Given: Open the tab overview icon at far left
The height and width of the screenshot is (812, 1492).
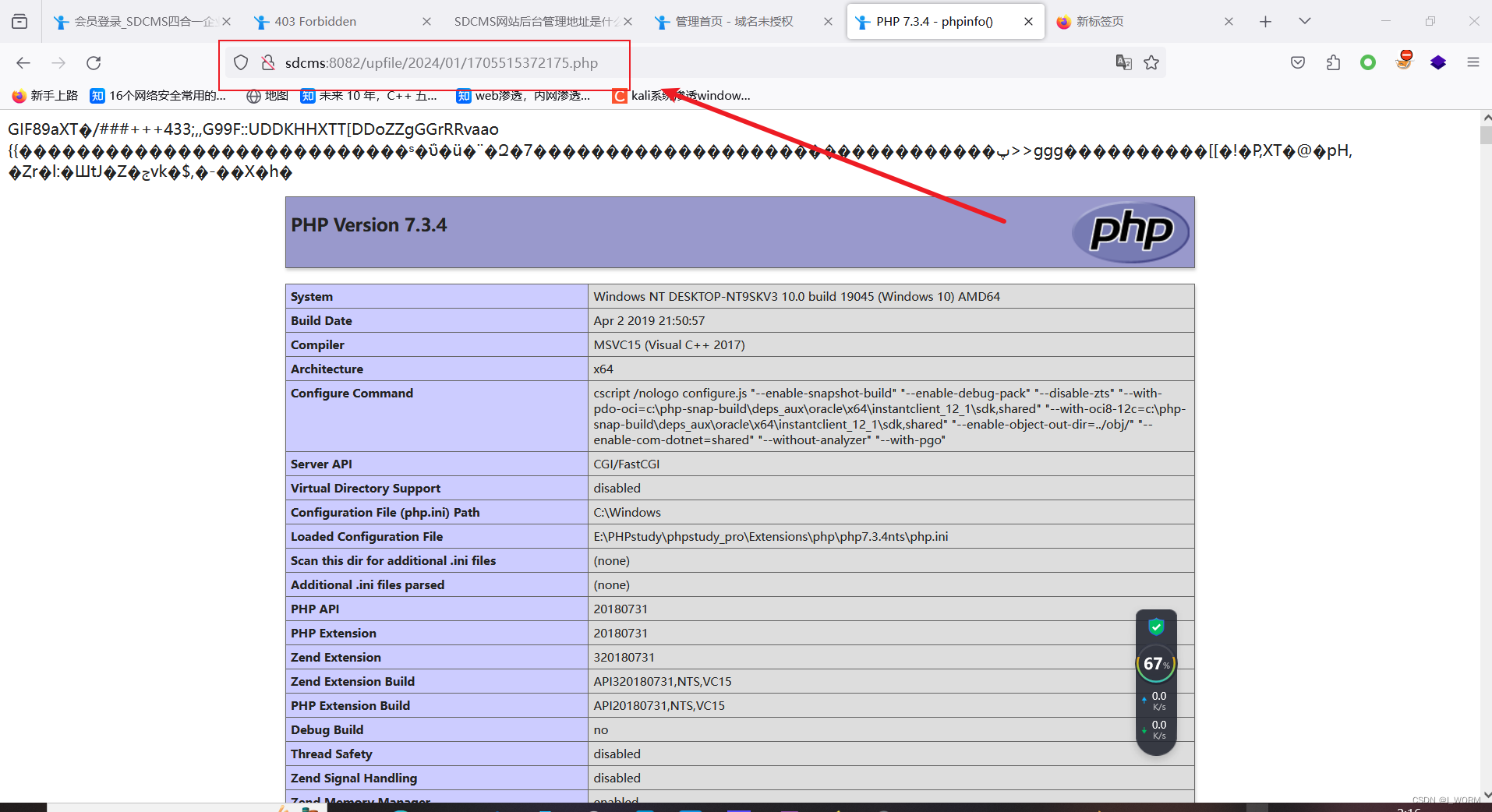Looking at the screenshot, I should pos(19,21).
